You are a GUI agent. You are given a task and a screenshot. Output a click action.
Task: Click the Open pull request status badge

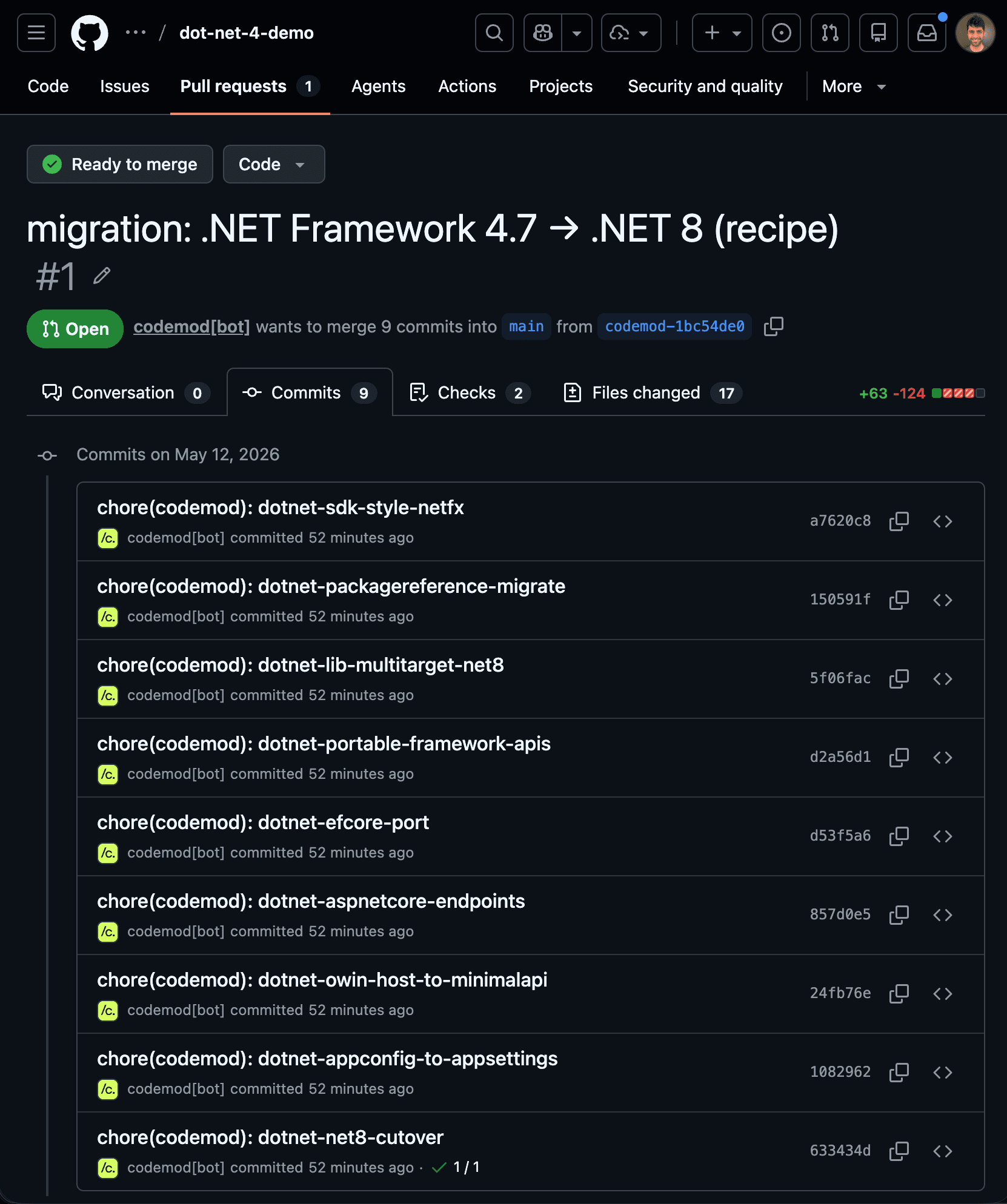point(75,329)
